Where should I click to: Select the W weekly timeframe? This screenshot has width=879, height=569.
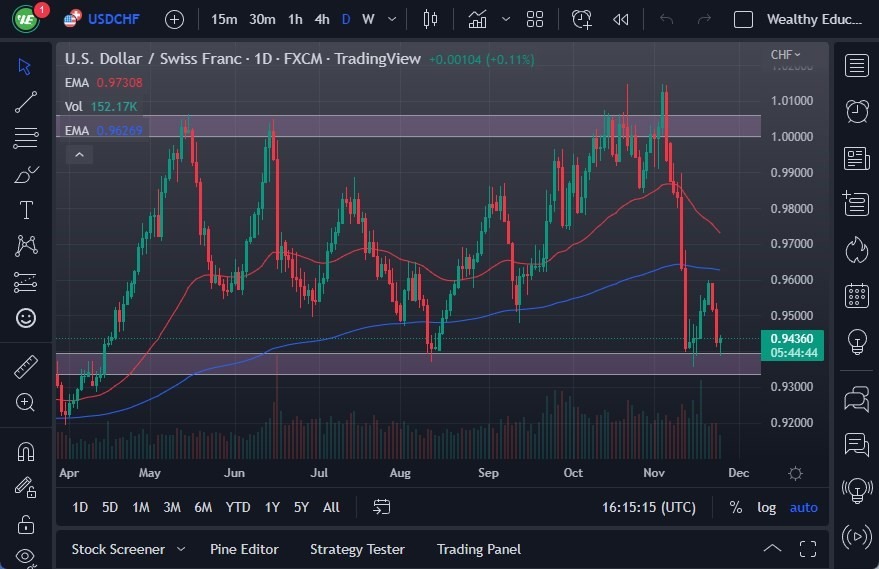pyautogui.click(x=368, y=20)
